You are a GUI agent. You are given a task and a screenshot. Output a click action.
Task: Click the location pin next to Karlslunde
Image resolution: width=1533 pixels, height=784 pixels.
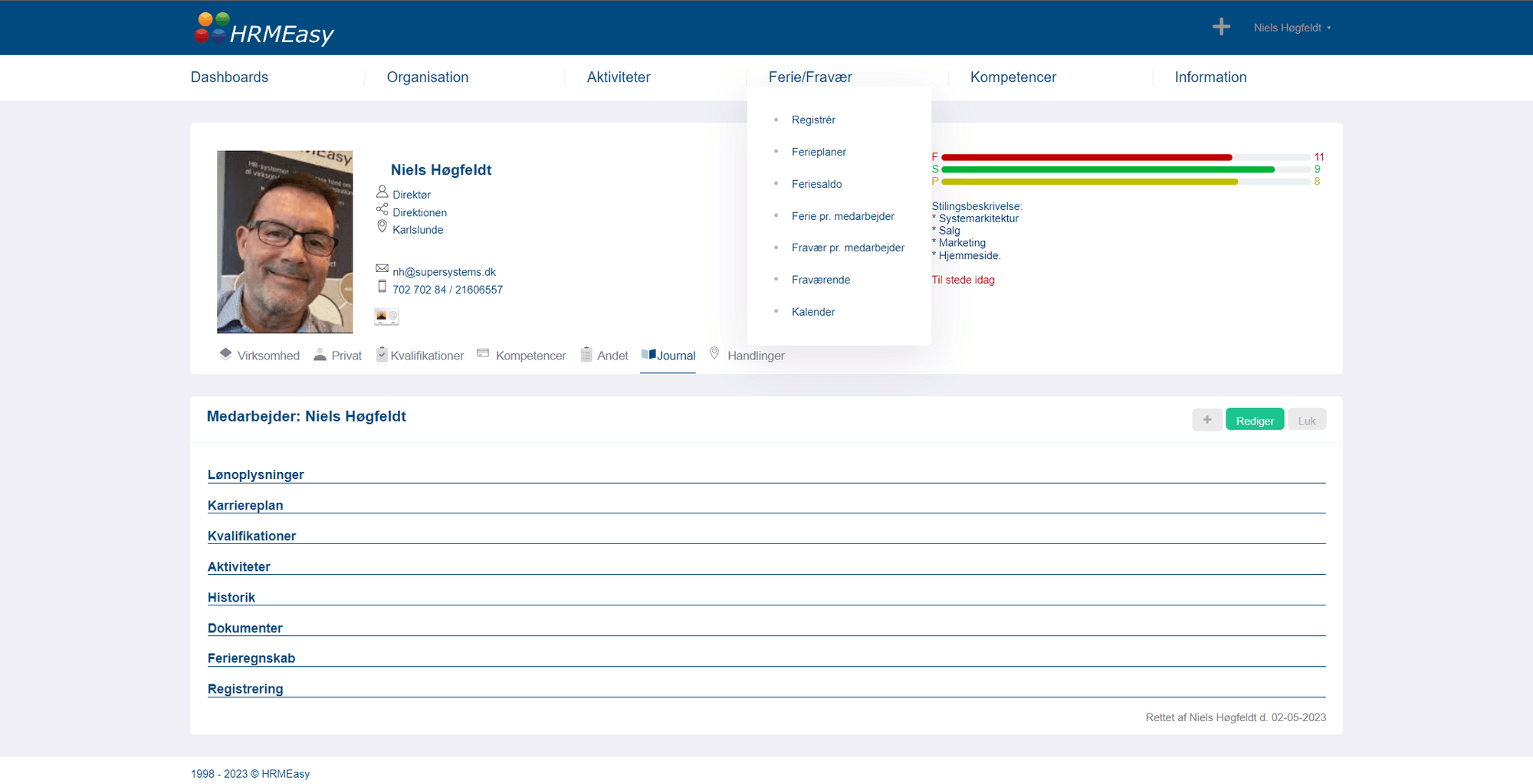click(382, 227)
